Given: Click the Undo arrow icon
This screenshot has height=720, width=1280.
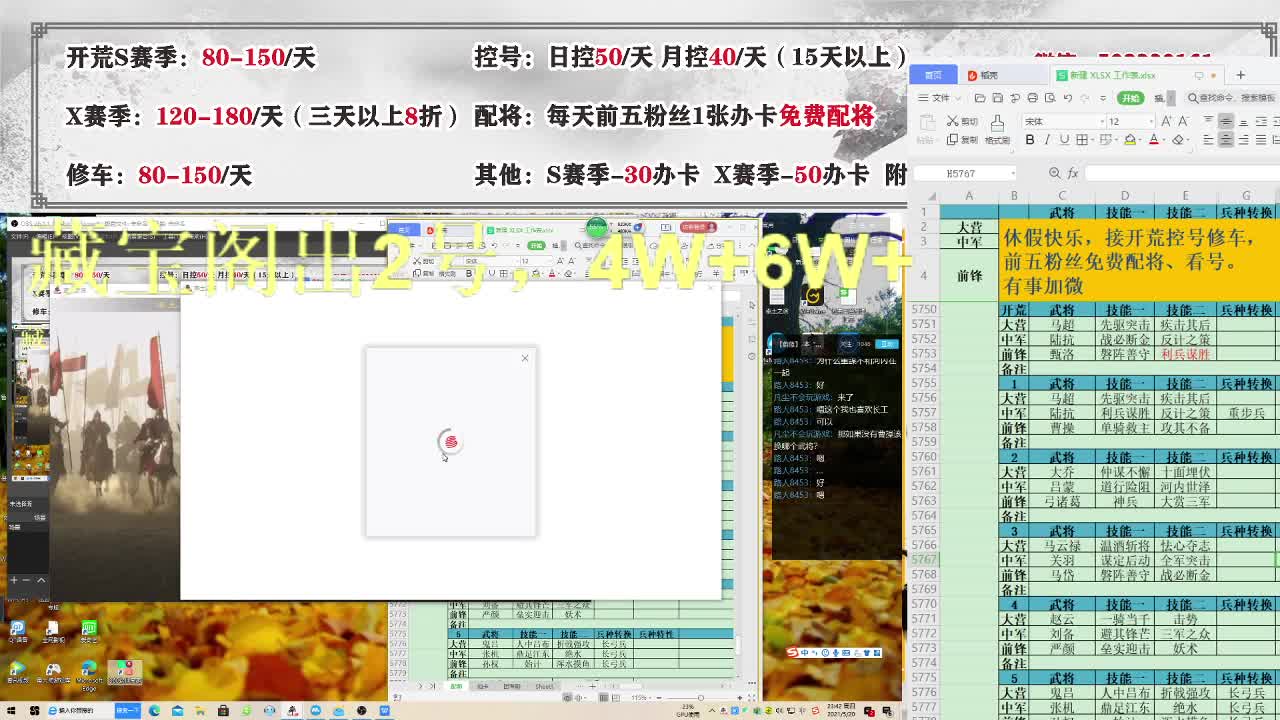Looking at the screenshot, I should click(x=1067, y=97).
